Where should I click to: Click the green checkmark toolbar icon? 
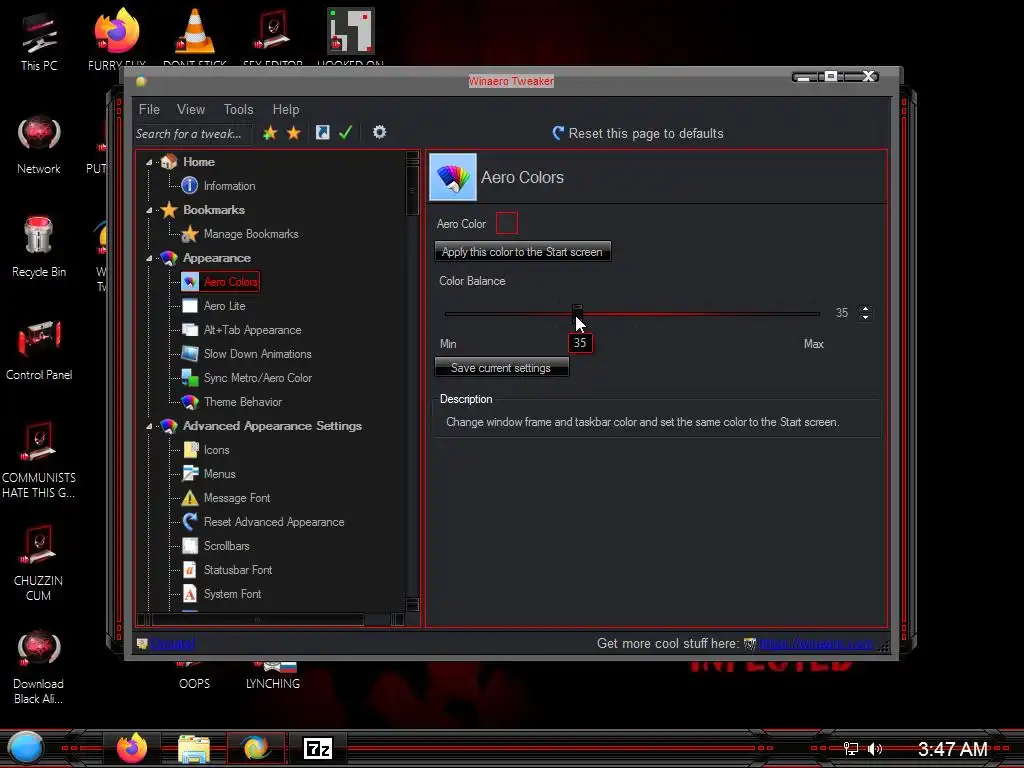click(x=345, y=133)
